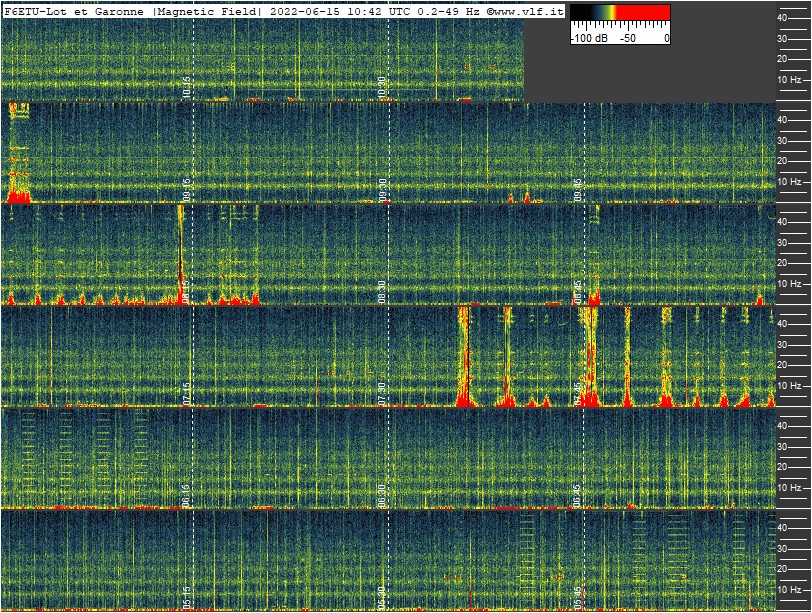This screenshot has height=613, width=812.
Task: Click the F6ETU-Lot et Garonne station title
Action: (76, 10)
